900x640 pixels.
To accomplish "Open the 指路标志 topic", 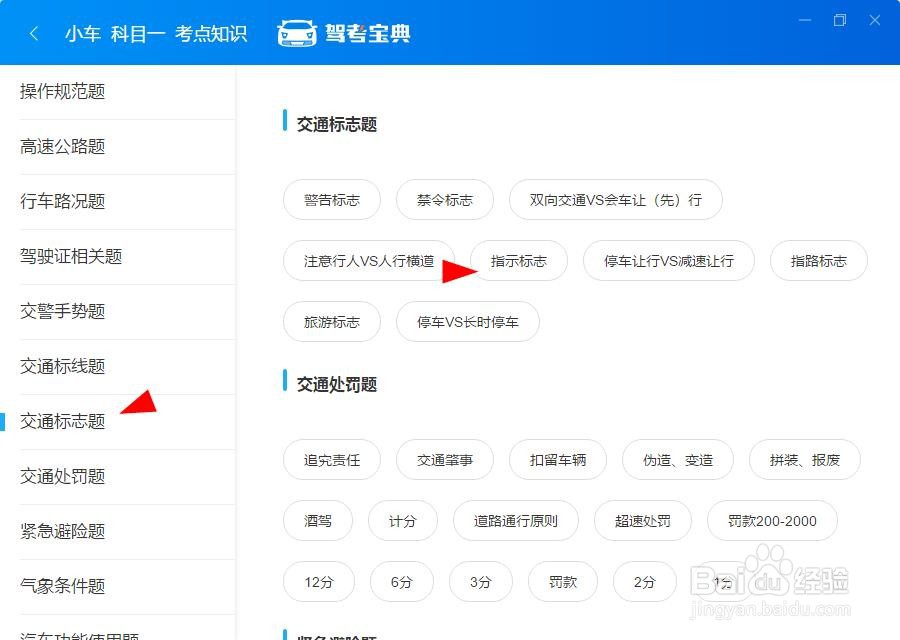I will 818,261.
